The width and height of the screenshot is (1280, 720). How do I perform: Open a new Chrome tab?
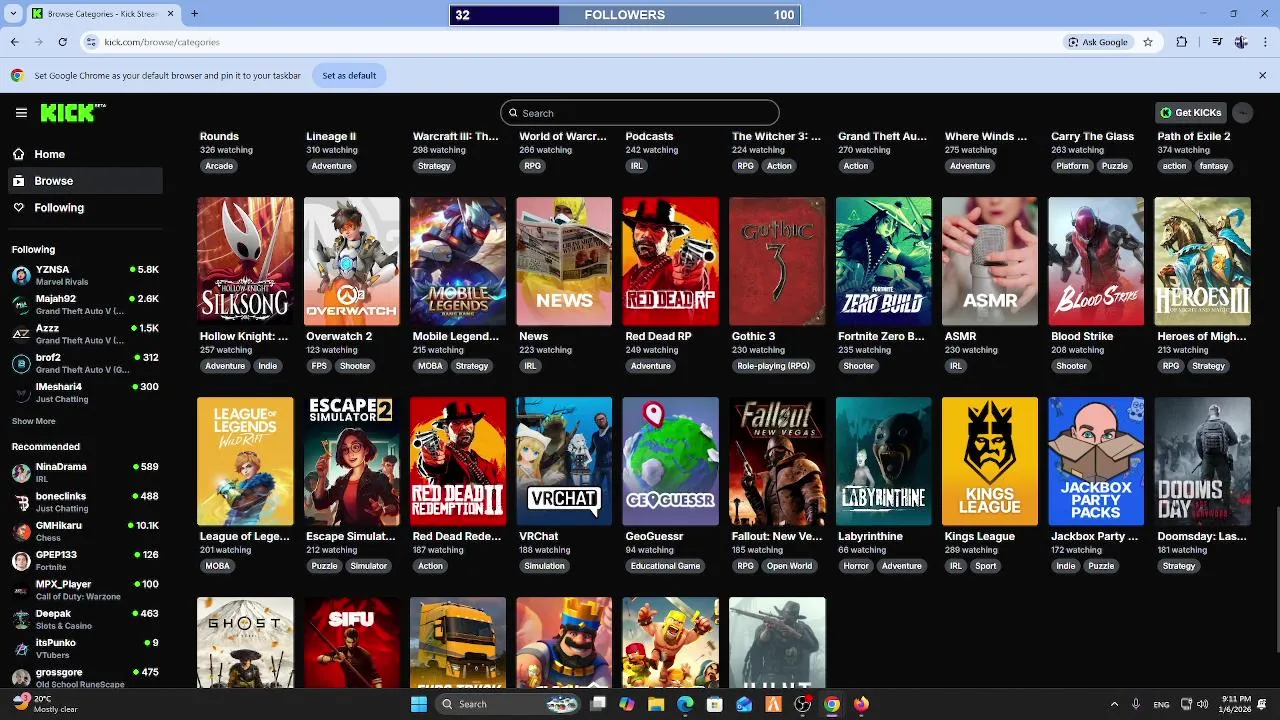pos(194,14)
